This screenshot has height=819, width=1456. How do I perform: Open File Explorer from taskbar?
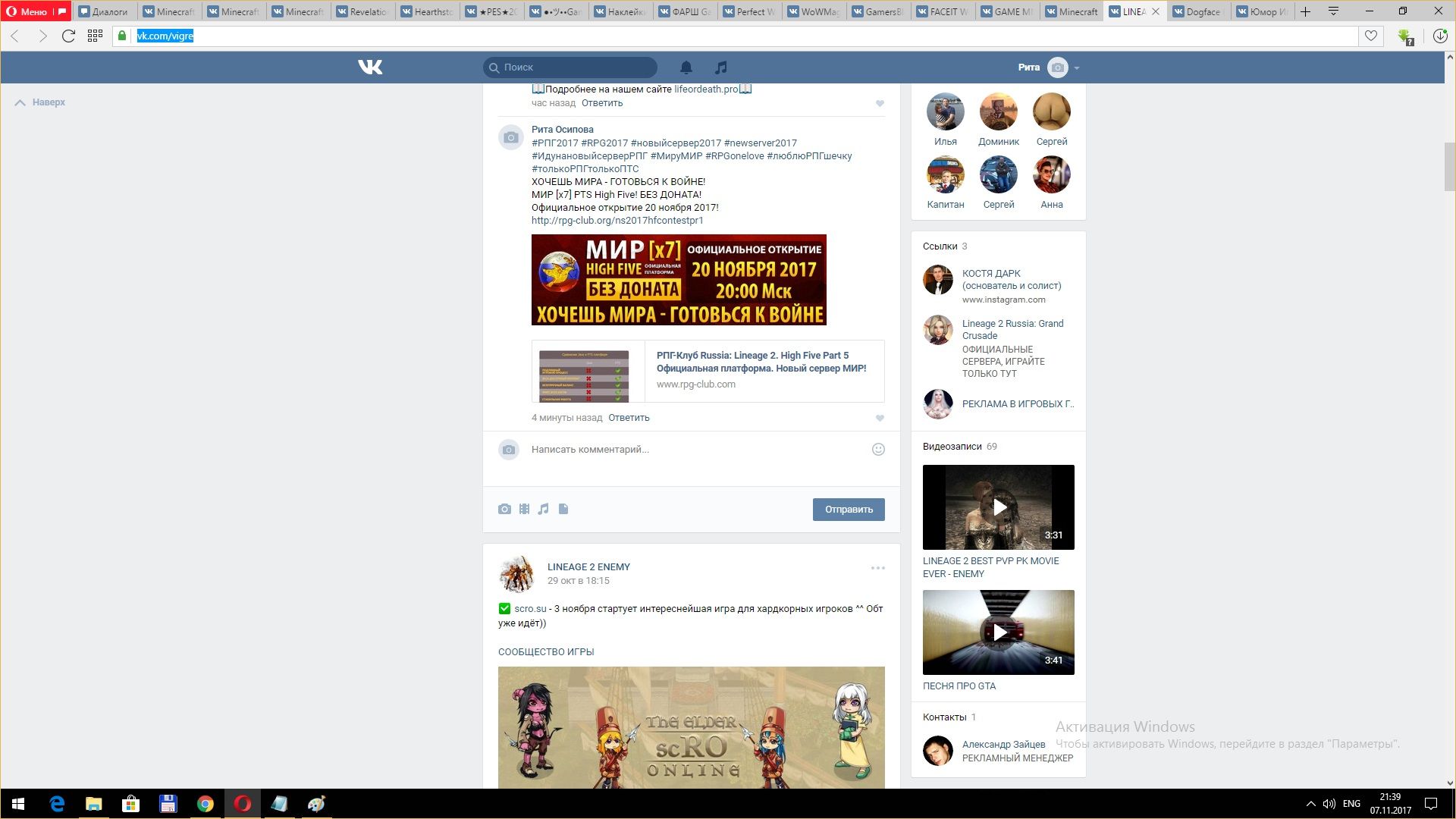coord(93,804)
